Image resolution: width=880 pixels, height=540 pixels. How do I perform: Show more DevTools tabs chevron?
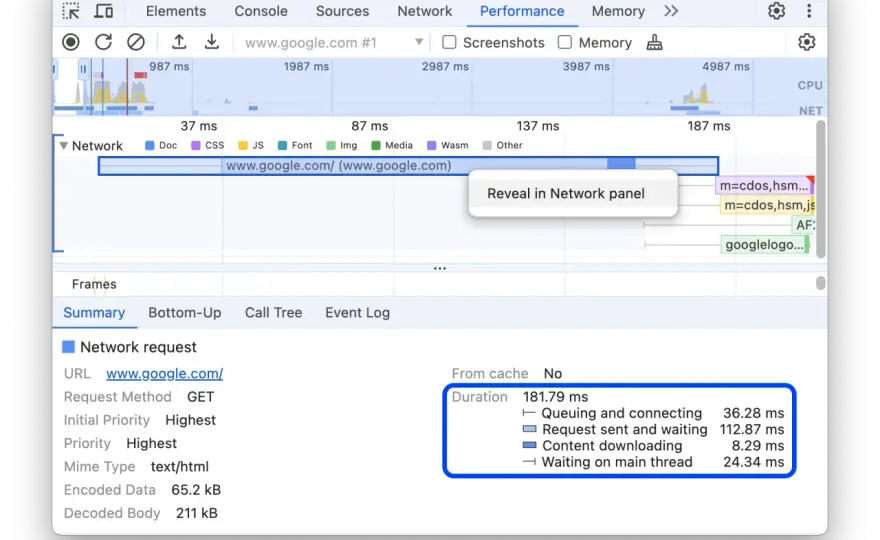point(671,11)
